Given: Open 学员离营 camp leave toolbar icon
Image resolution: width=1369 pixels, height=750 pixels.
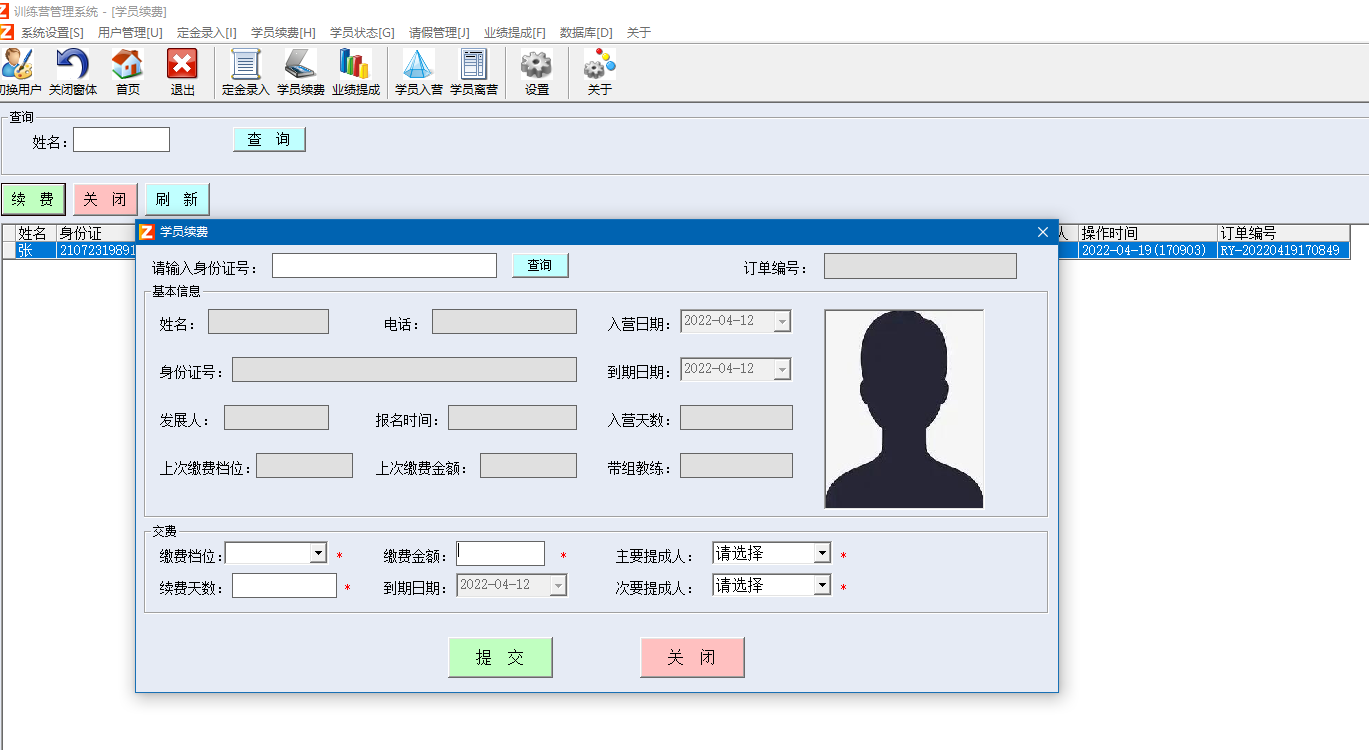Looking at the screenshot, I should pos(474,72).
